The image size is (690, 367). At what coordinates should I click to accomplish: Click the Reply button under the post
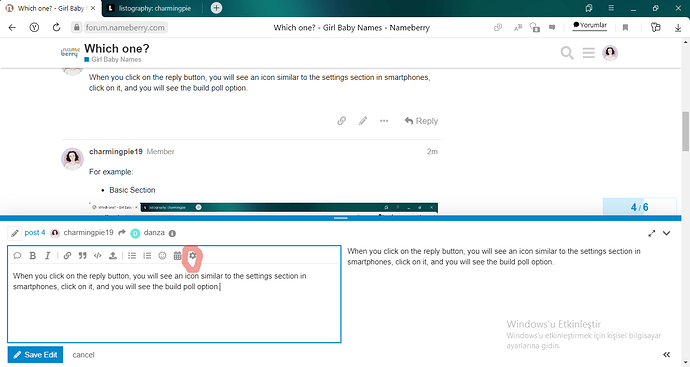pyautogui.click(x=421, y=121)
